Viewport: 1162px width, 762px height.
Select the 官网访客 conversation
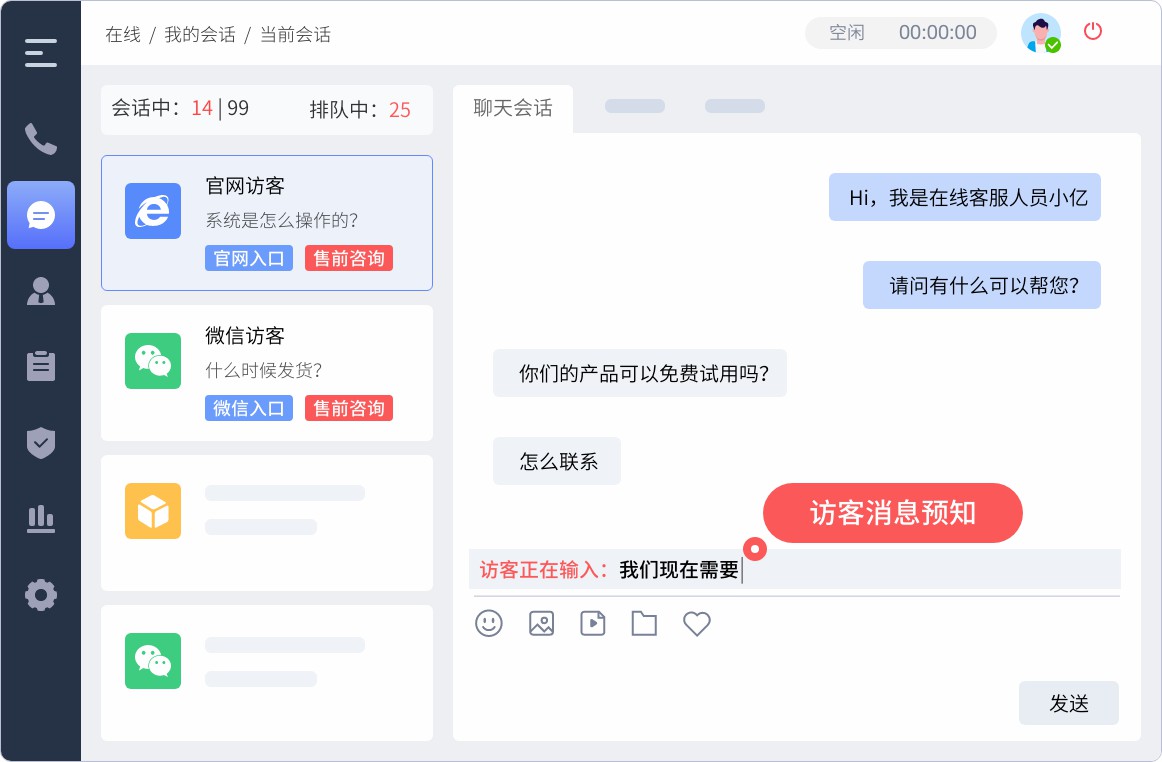267,223
